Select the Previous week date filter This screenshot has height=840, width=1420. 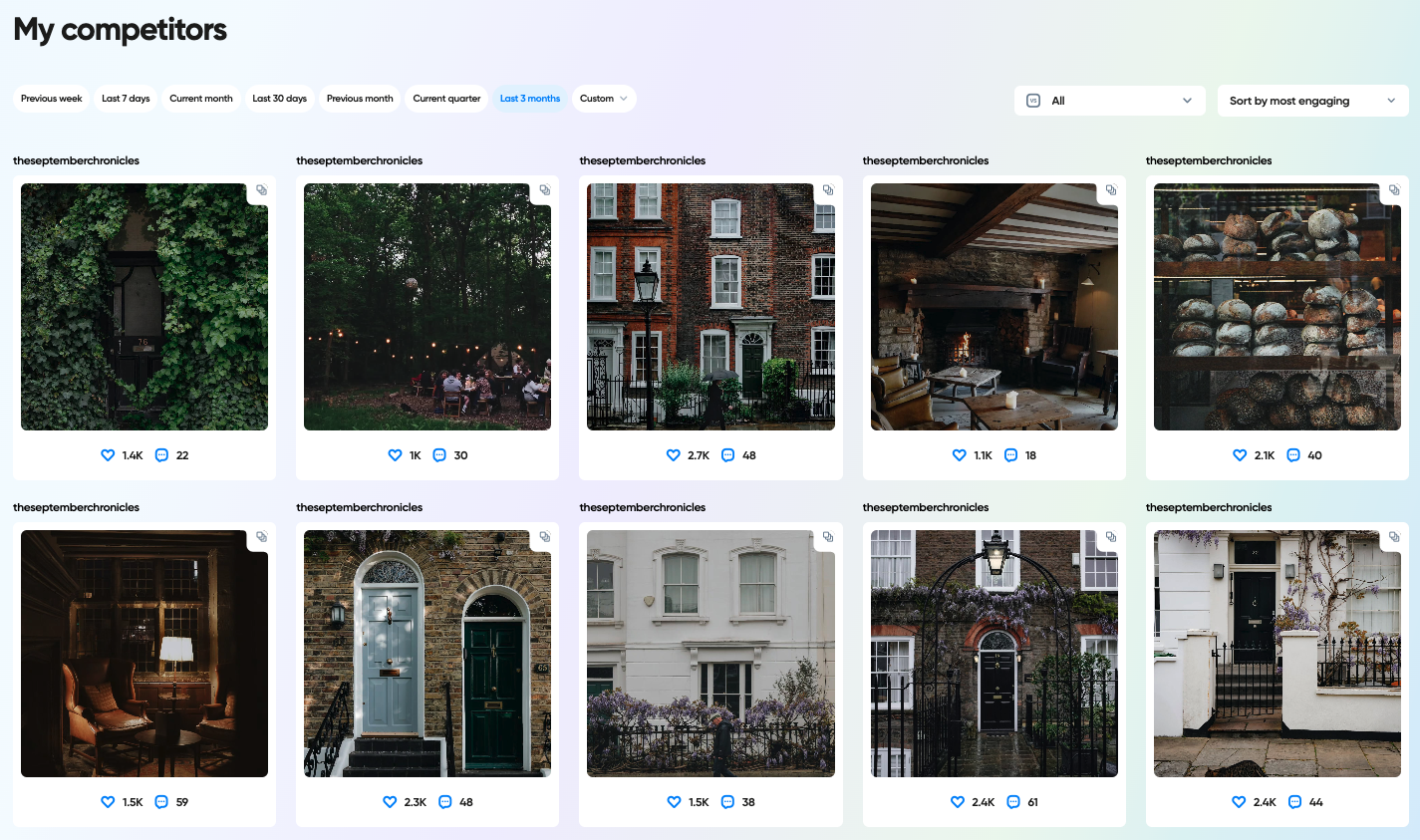[x=52, y=99]
